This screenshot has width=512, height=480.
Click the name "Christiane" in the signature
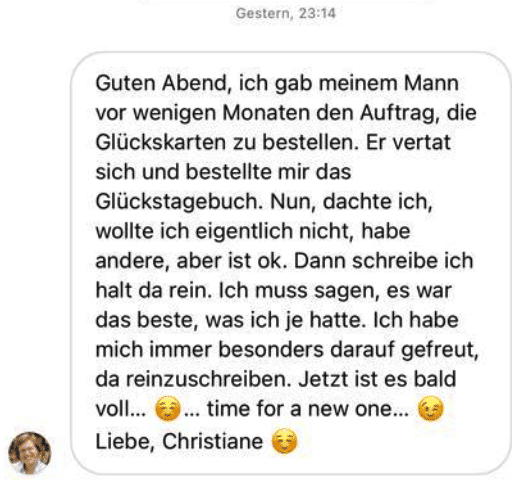pos(213,441)
